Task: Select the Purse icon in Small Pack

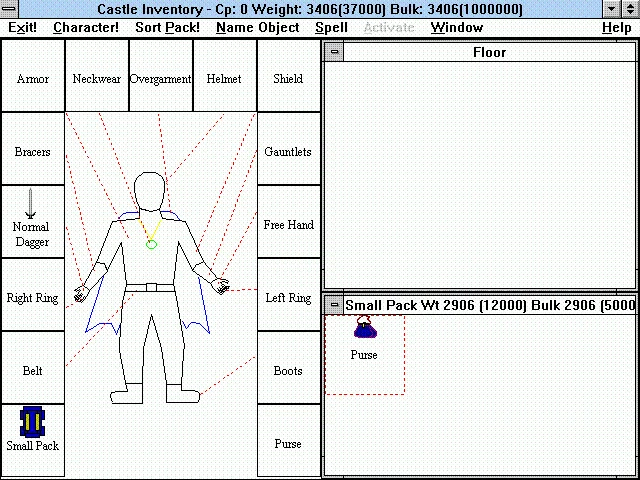Action: pyautogui.click(x=364, y=327)
